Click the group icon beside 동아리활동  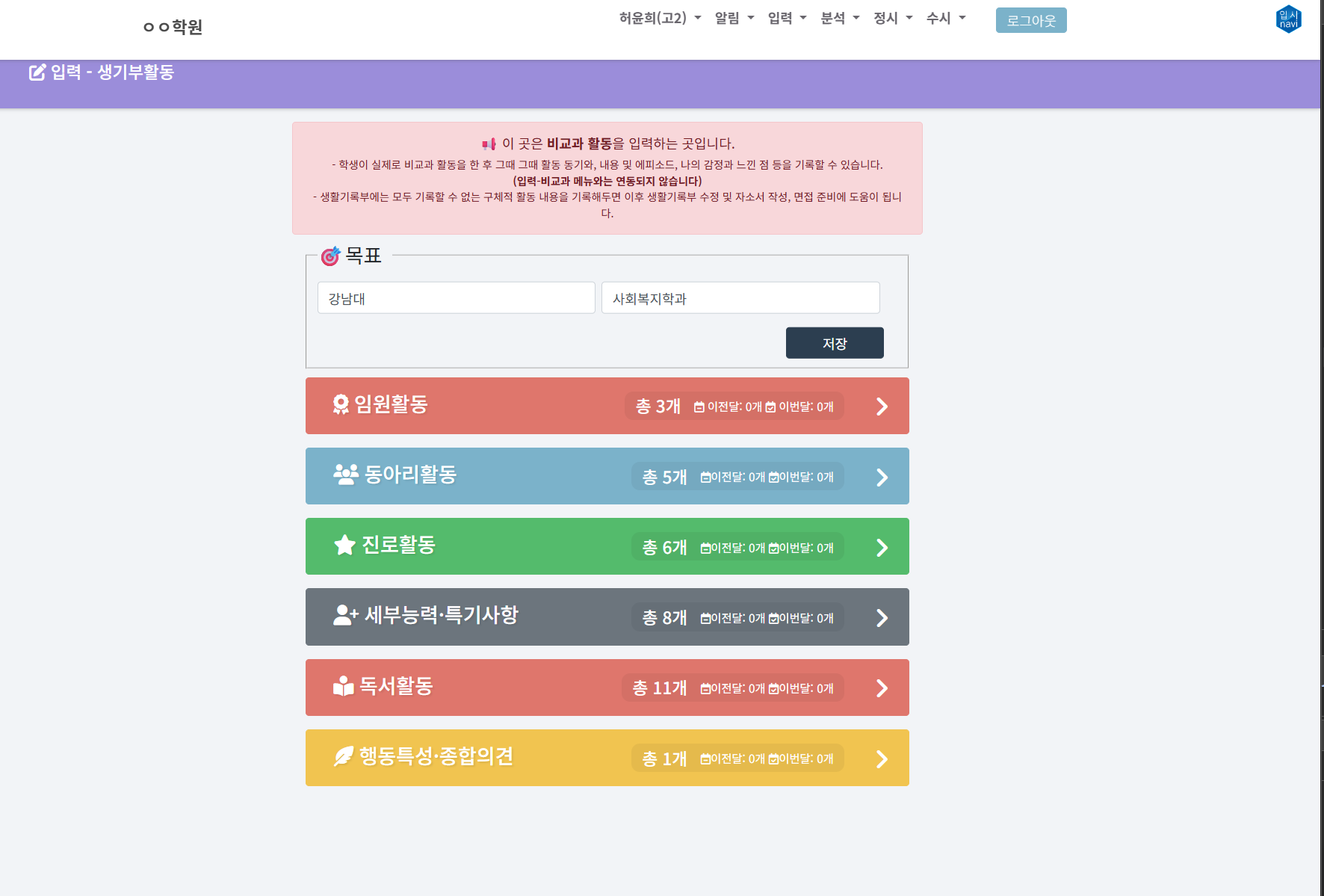point(345,475)
